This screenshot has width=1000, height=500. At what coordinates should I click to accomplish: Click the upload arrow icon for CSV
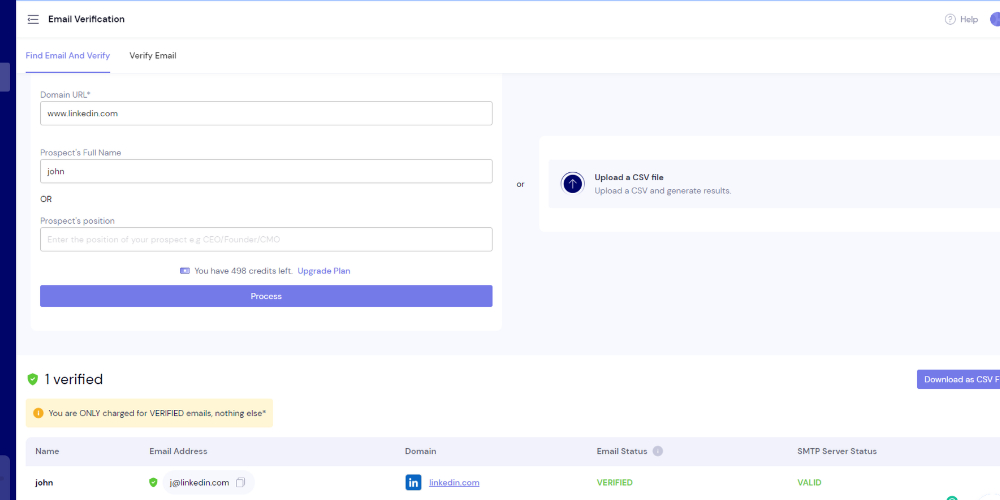click(572, 183)
